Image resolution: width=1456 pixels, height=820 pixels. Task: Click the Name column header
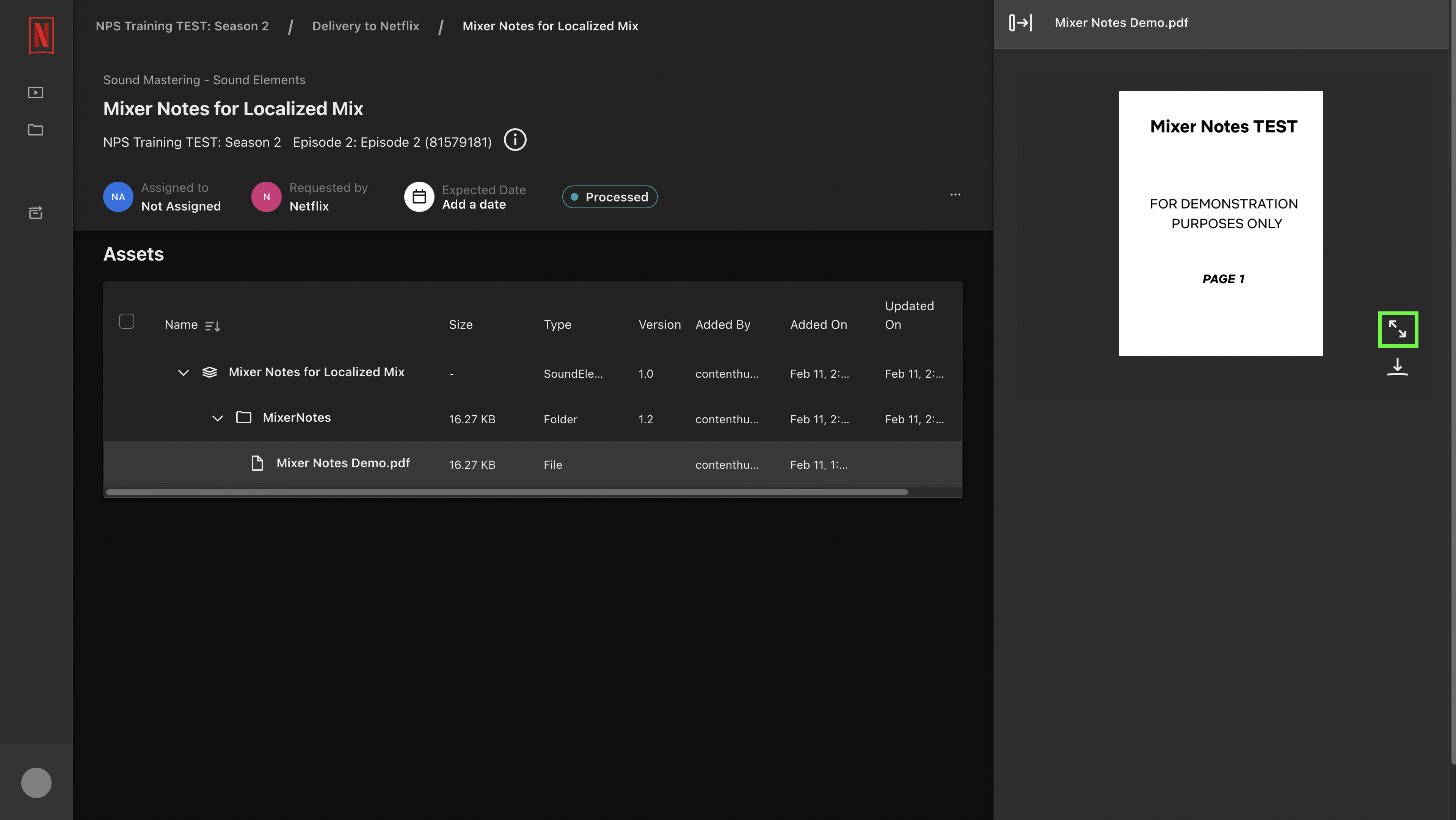pos(181,325)
